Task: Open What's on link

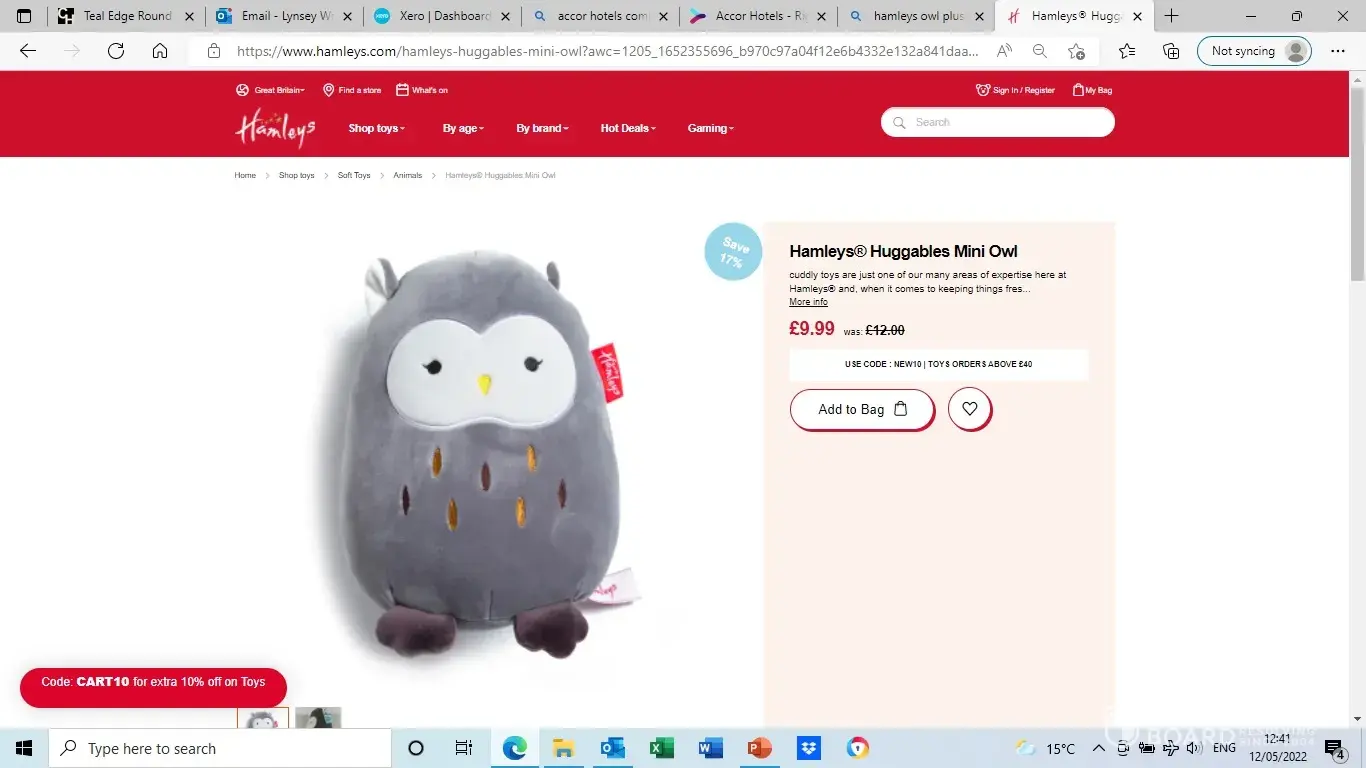Action: pyautogui.click(x=422, y=90)
